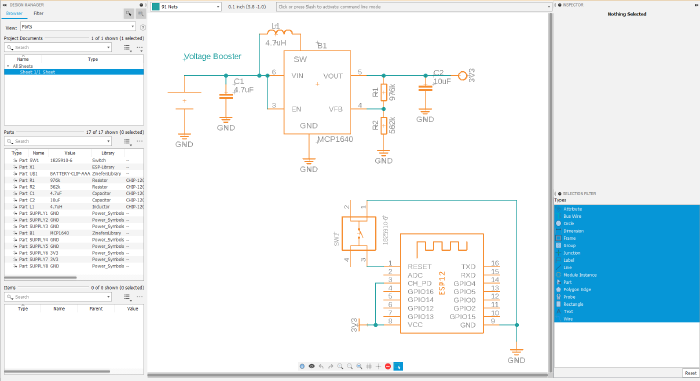Select part SW1 switch in Parts list
Image resolution: width=700 pixels, height=381 pixels.
tap(74, 160)
